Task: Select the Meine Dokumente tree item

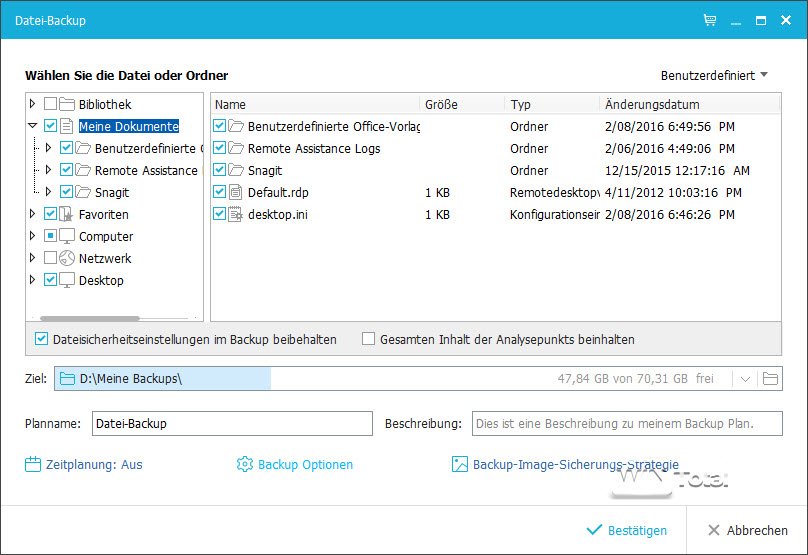Action: tap(129, 126)
